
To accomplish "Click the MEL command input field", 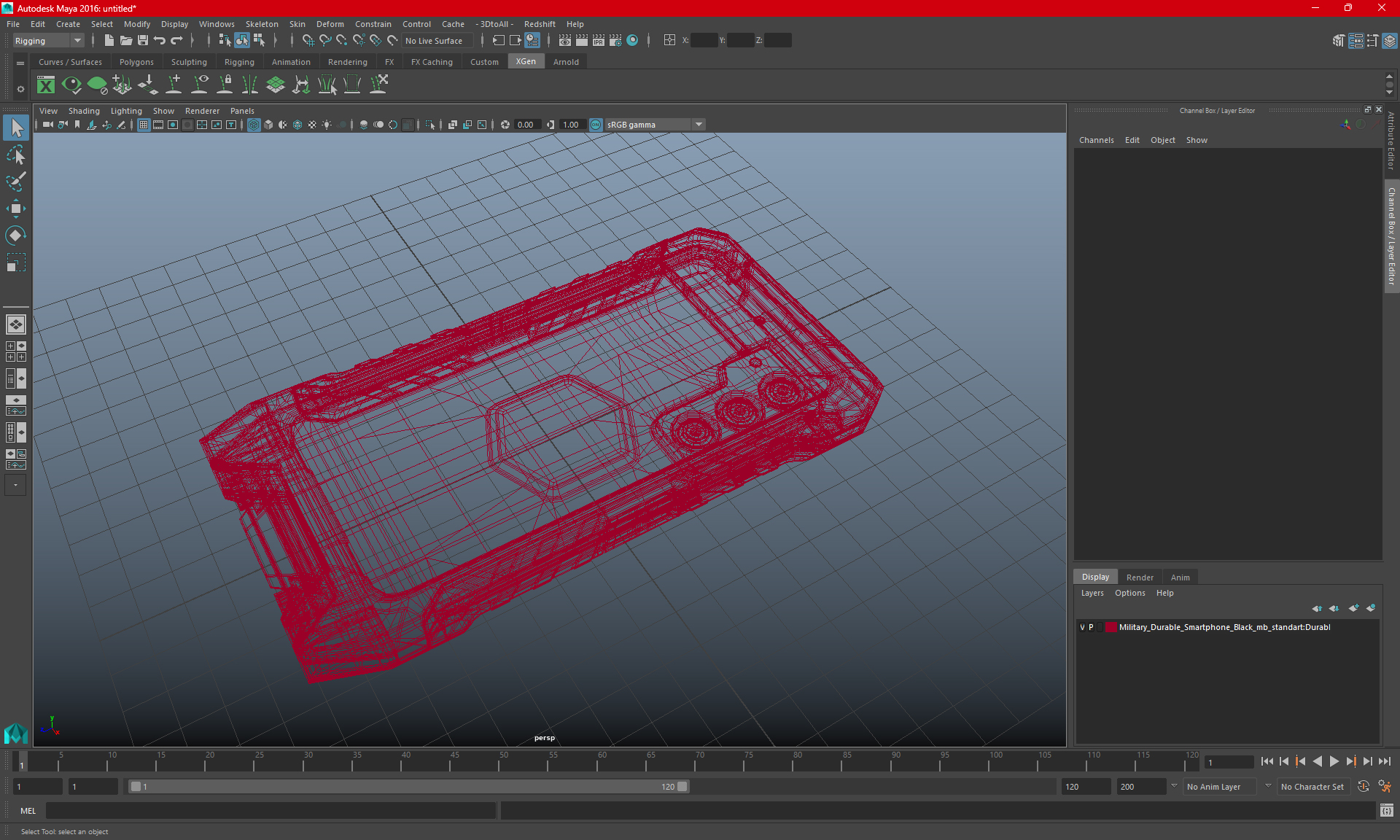I will (271, 811).
